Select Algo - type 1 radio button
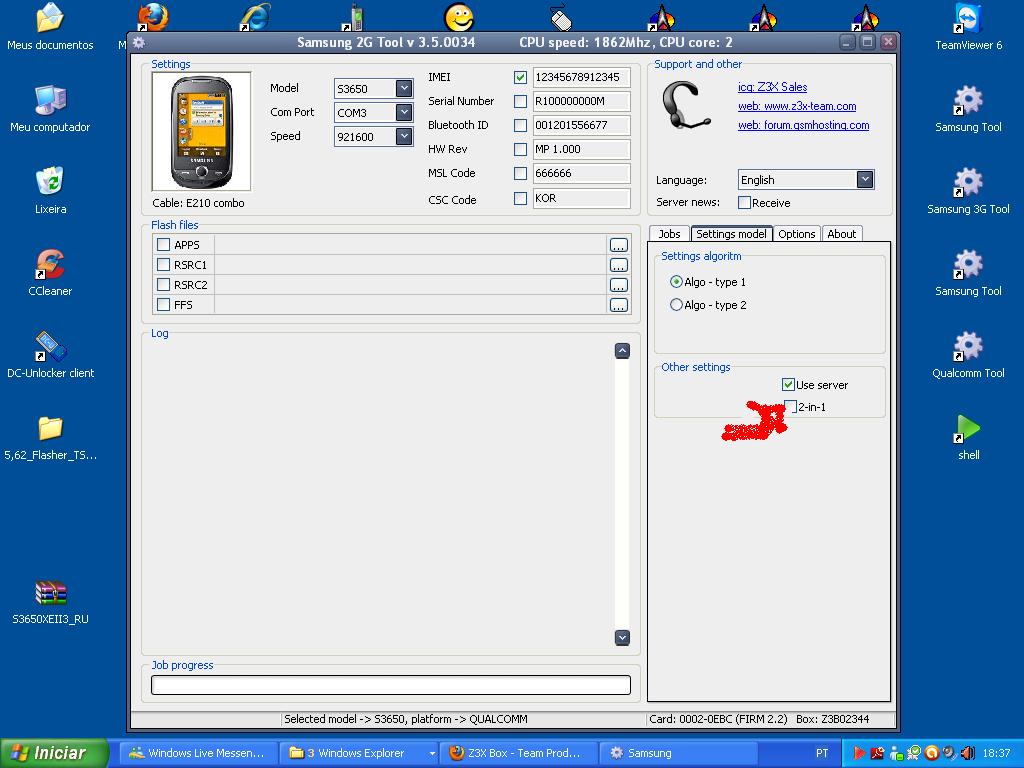Image resolution: width=1024 pixels, height=768 pixels. tap(676, 281)
